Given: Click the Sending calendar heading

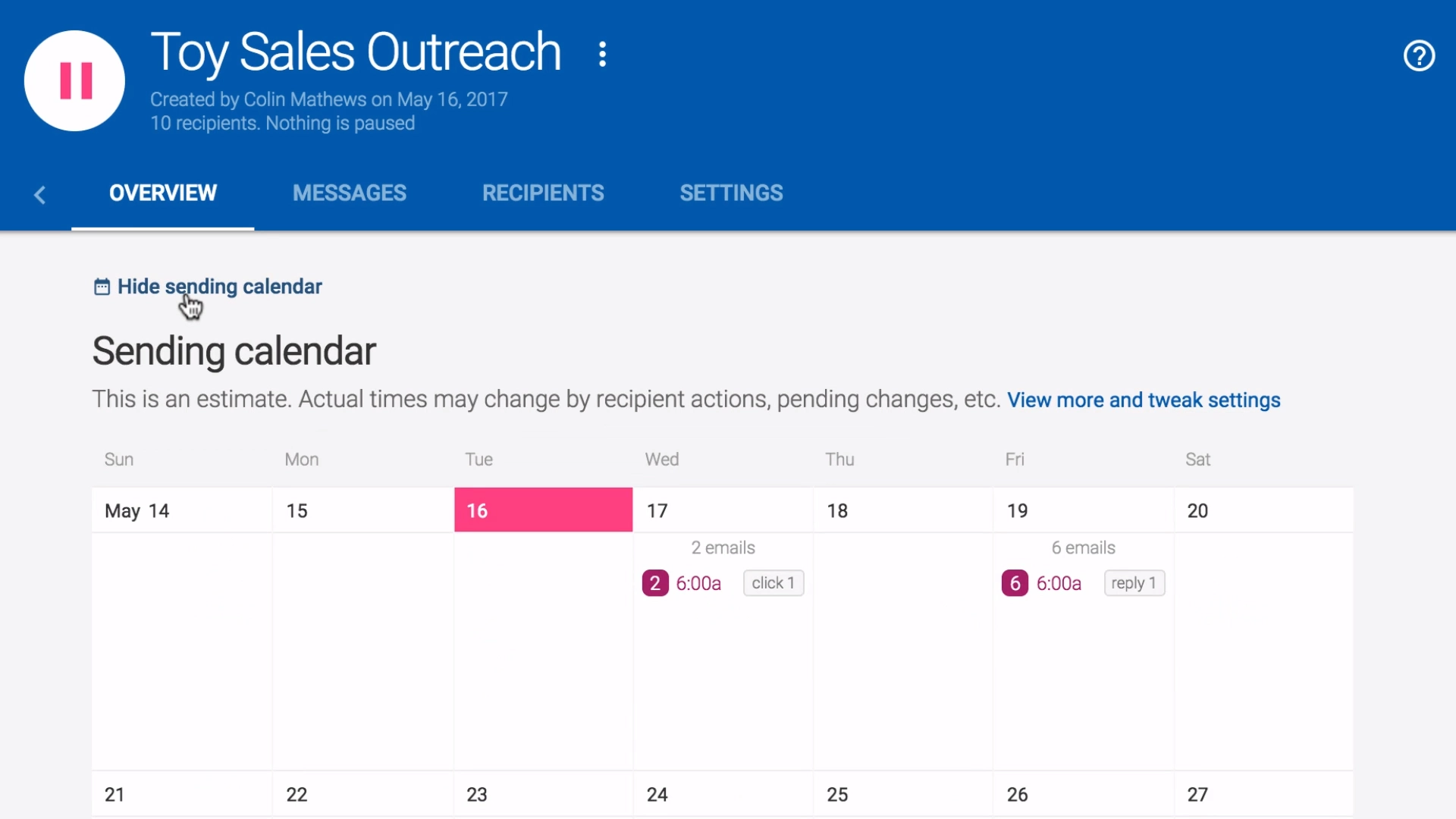Looking at the screenshot, I should click(x=234, y=351).
